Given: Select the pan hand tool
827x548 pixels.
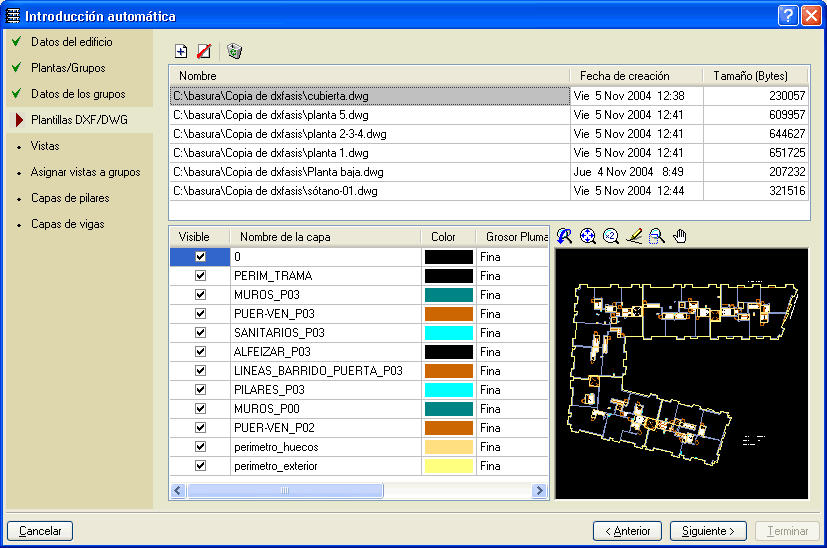Looking at the screenshot, I should click(x=680, y=236).
